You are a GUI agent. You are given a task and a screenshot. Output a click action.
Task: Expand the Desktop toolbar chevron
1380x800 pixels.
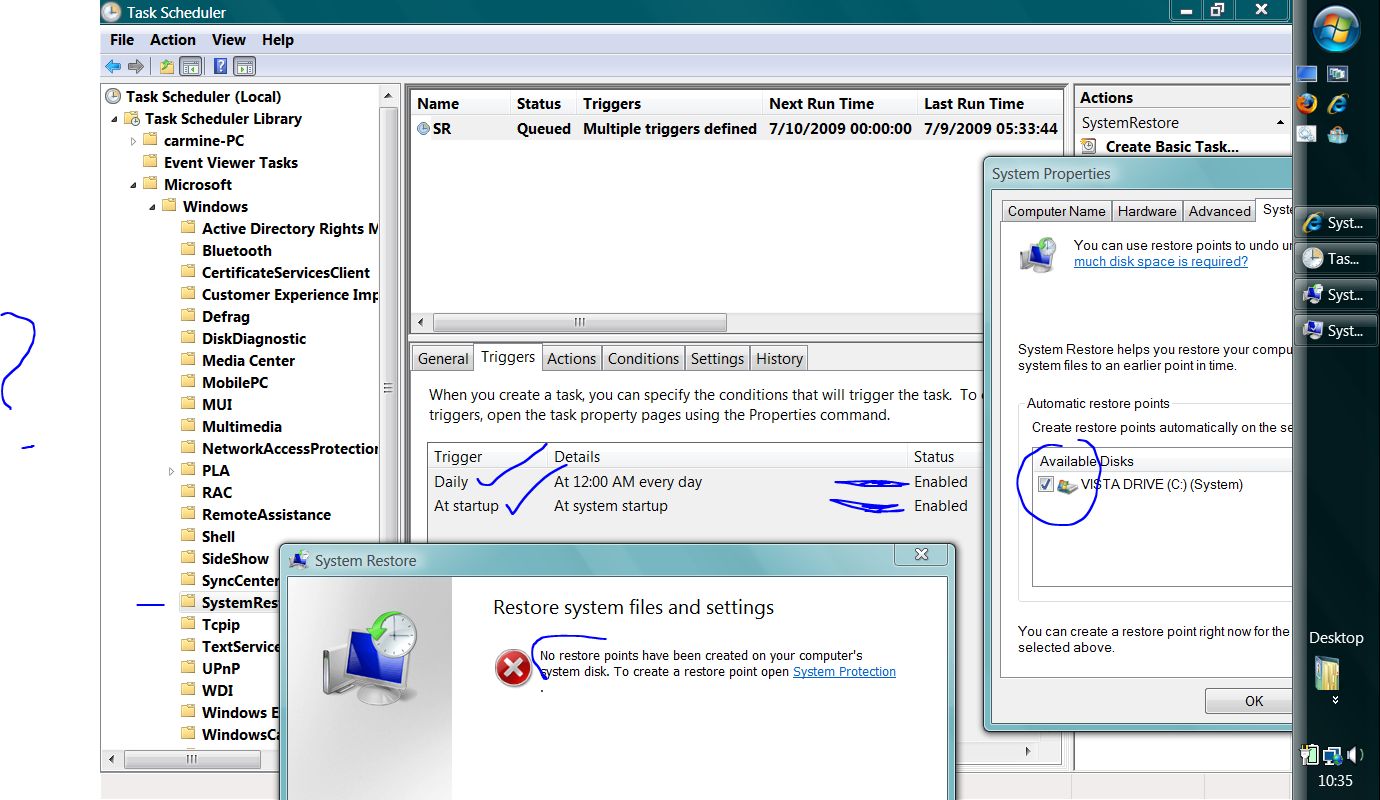(1335, 701)
